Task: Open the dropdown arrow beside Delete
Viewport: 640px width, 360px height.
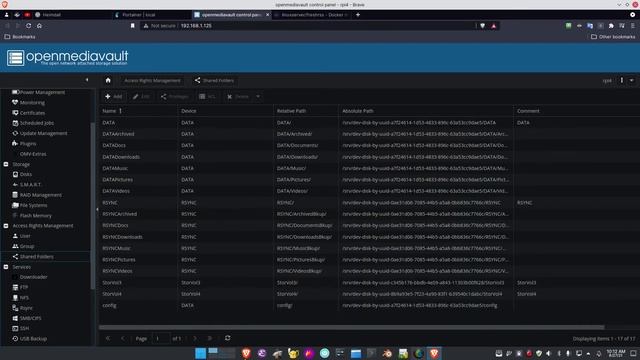Action: pyautogui.click(x=258, y=97)
